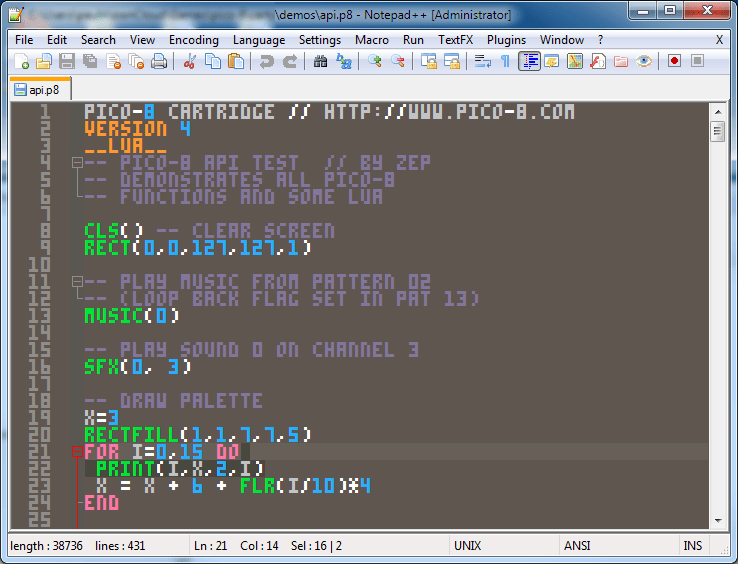738x564 pixels.
Task: Open the Run menu
Action: click(413, 40)
